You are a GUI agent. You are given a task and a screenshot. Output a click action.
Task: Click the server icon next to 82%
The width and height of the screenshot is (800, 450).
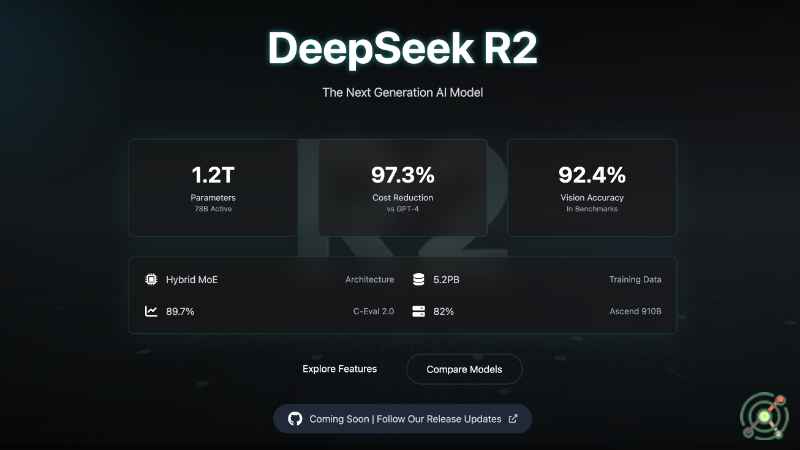coord(419,311)
